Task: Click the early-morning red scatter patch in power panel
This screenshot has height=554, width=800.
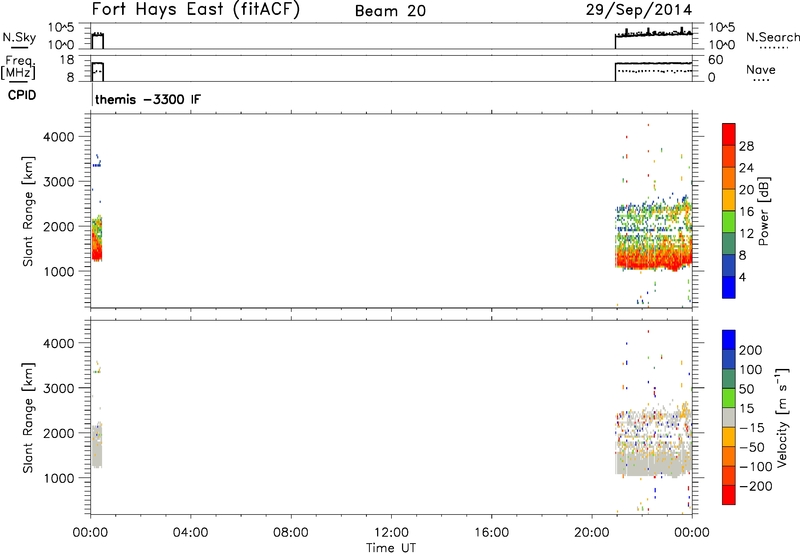Action: tap(97, 247)
